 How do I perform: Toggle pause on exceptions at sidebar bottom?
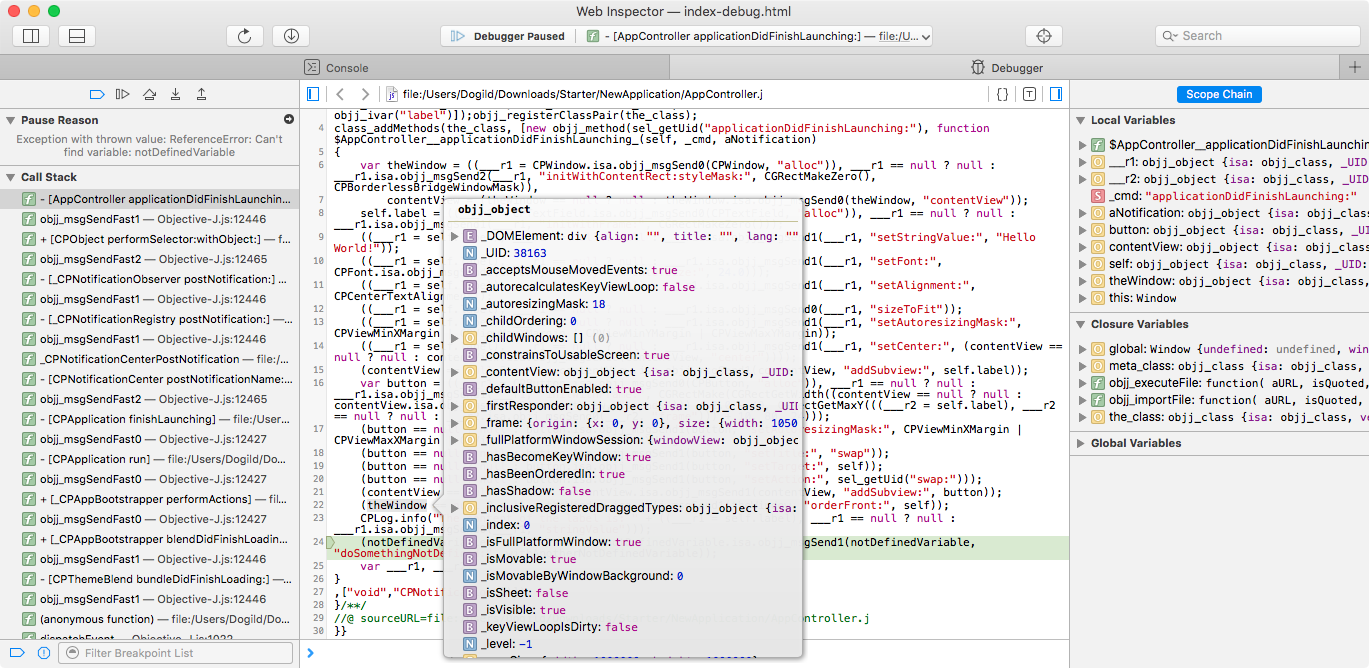point(43,653)
